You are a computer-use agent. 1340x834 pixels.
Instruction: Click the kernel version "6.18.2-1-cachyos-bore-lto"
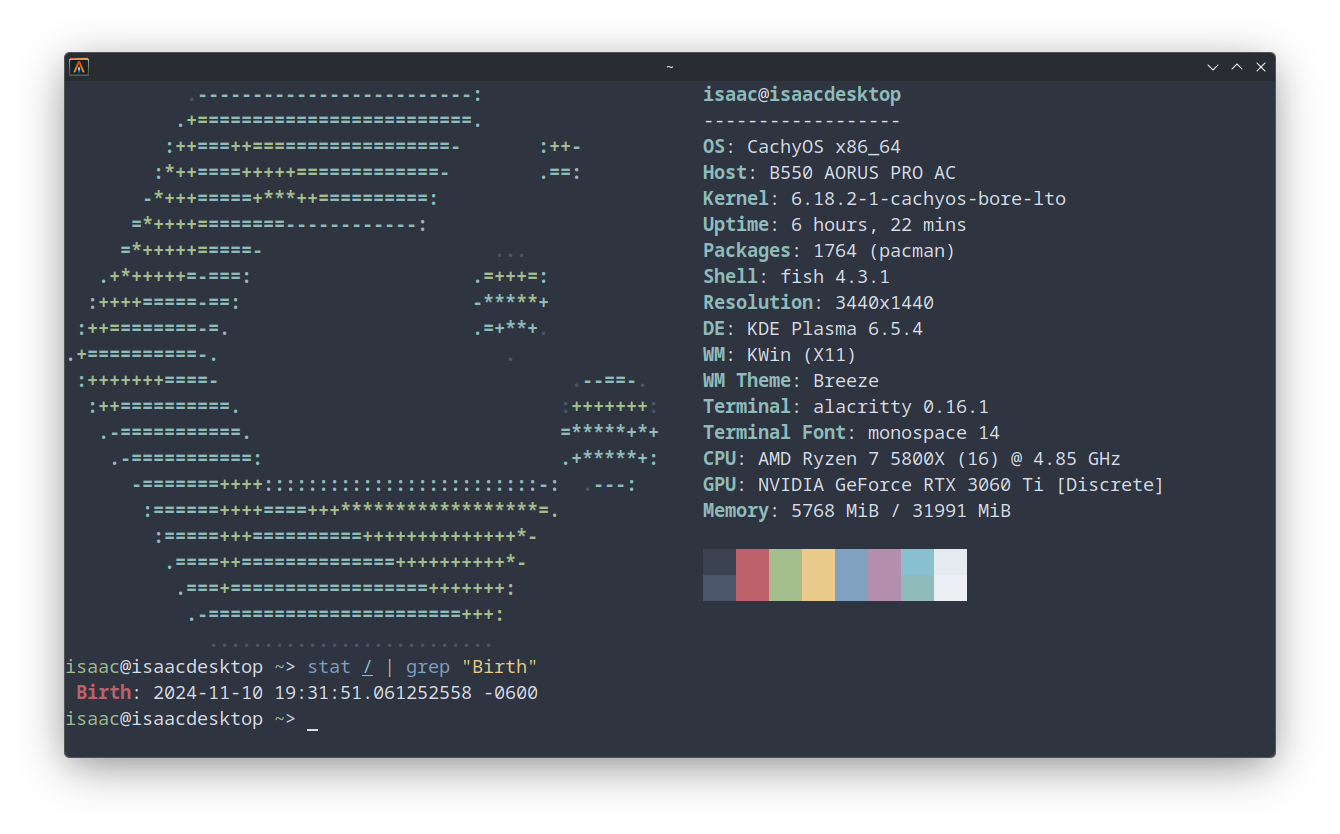(929, 199)
